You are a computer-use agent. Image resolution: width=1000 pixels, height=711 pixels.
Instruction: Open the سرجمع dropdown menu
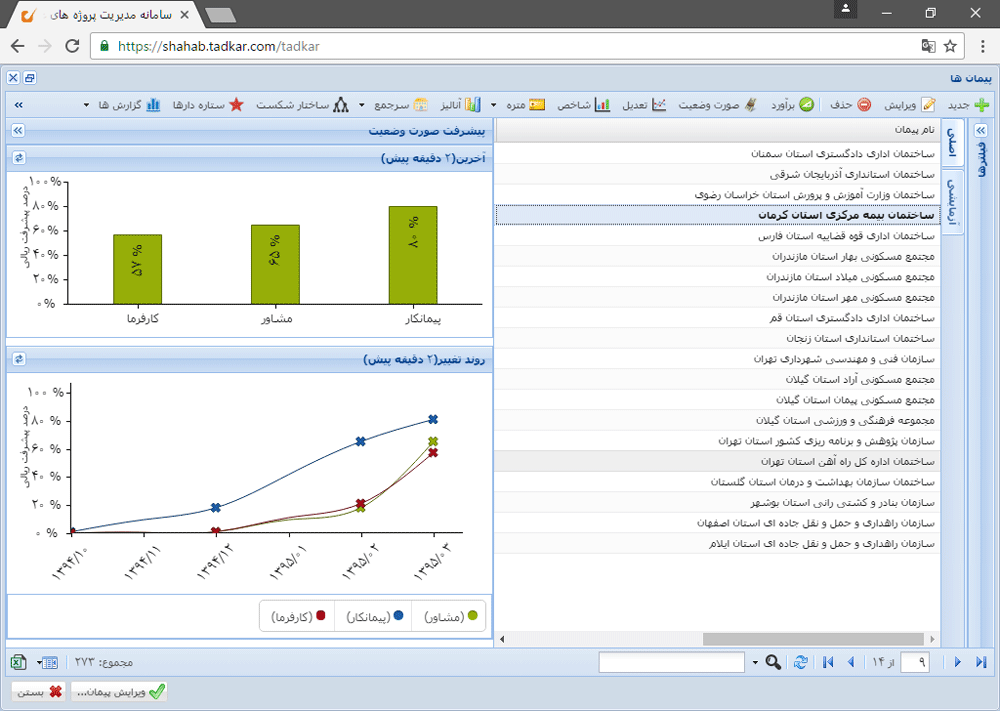(361, 105)
